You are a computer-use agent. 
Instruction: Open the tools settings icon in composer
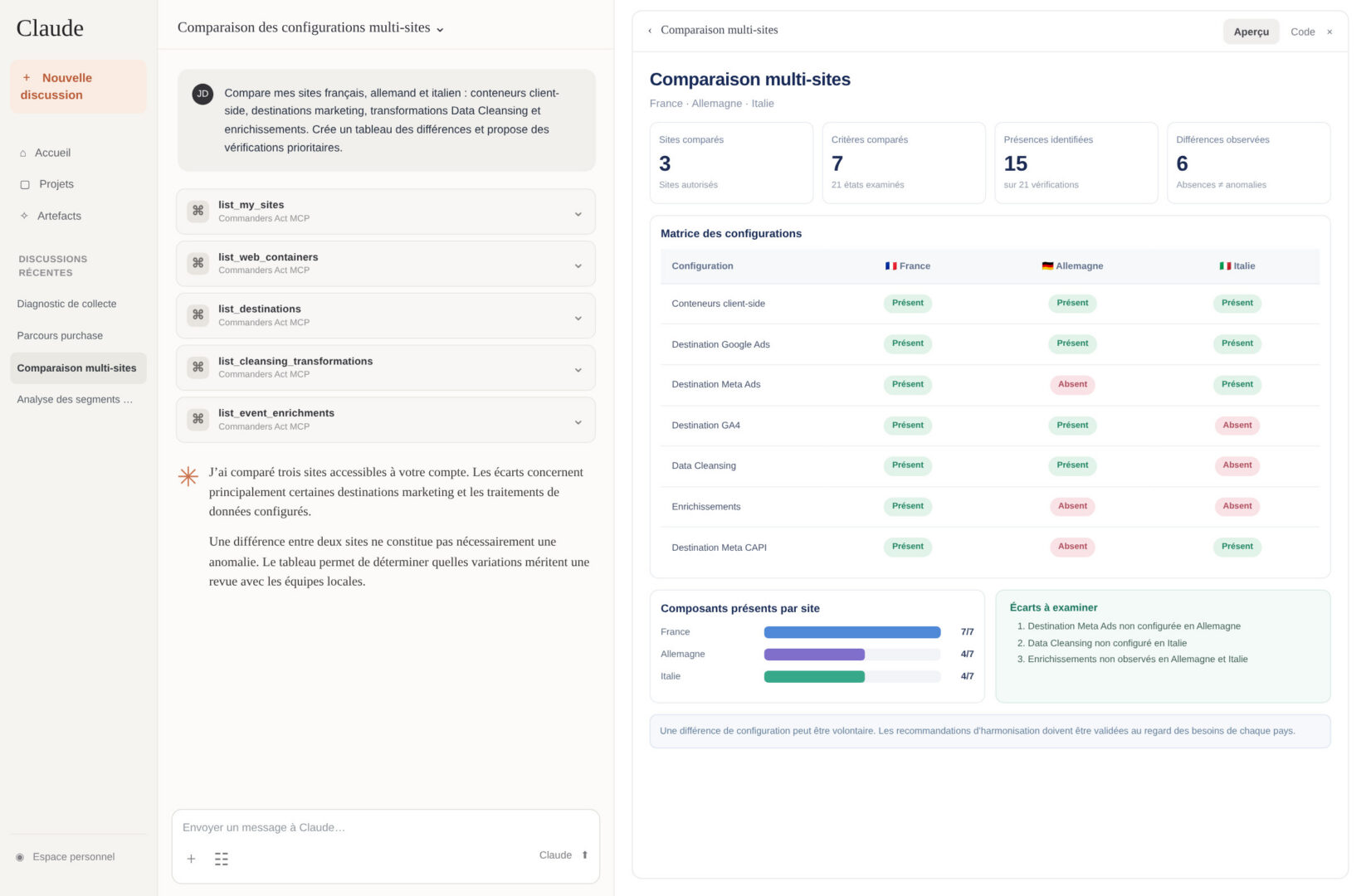(222, 859)
